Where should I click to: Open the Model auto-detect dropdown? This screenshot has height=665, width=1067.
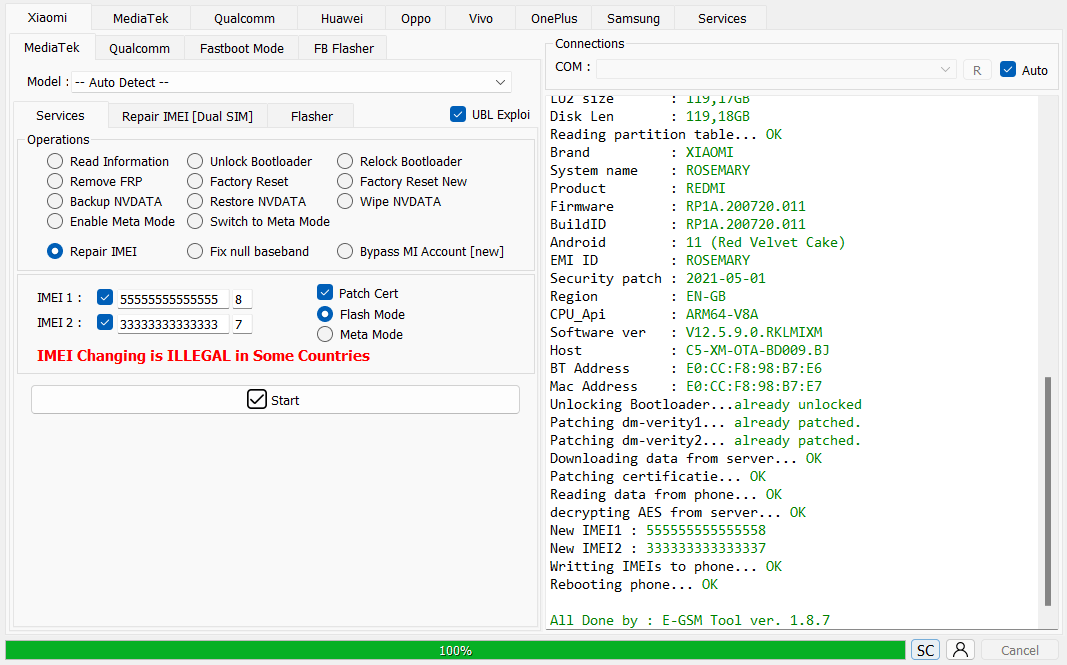(499, 81)
